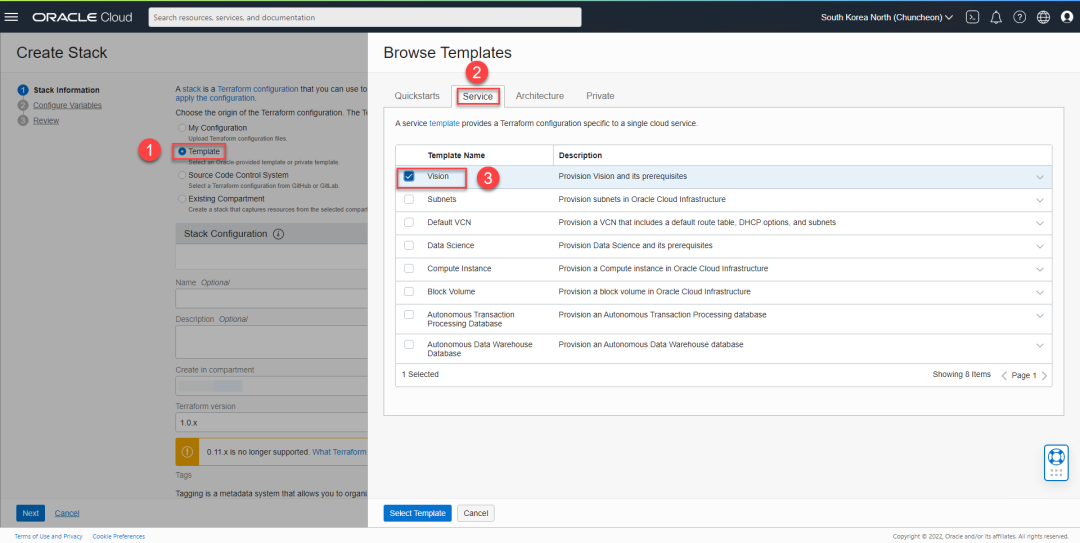Open the help question mark icon

pos(1019,17)
